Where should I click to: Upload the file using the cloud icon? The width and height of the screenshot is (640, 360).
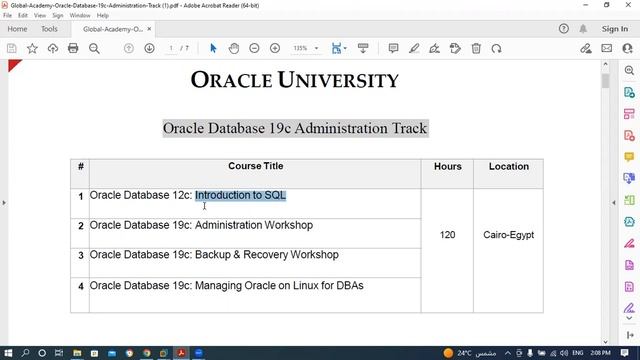[x=53, y=48]
